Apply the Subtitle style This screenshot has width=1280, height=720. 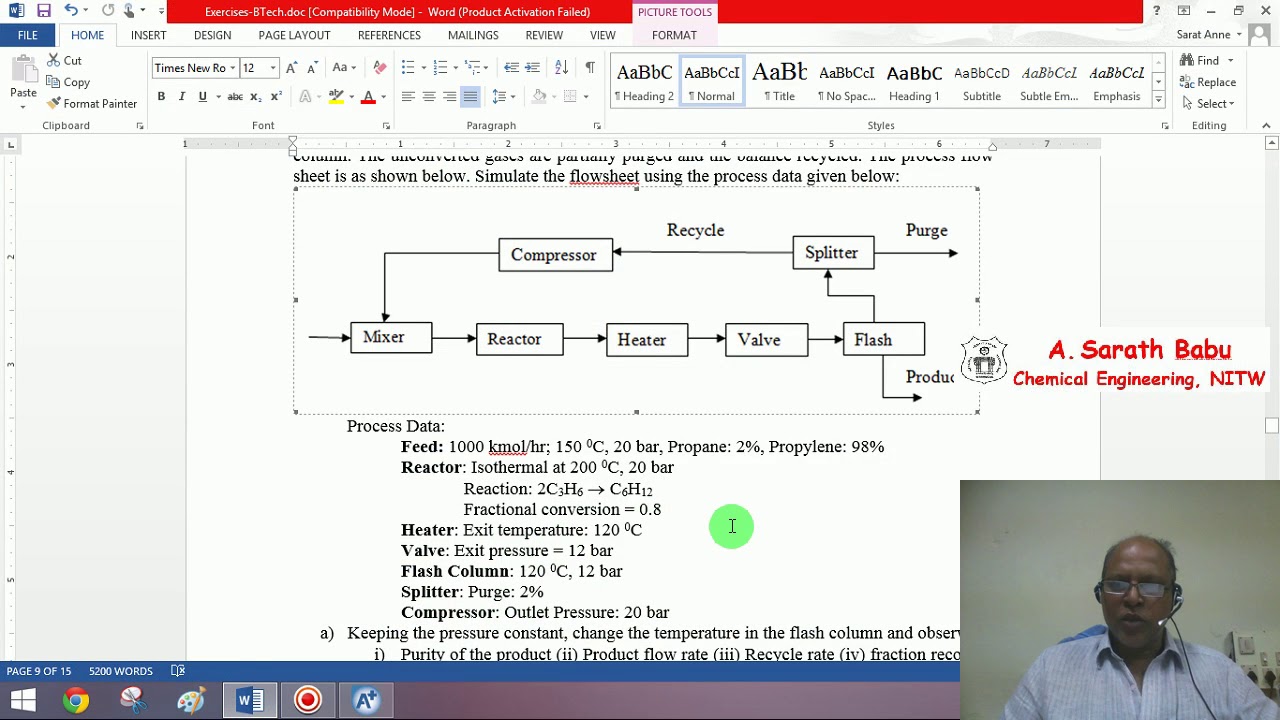pos(981,82)
